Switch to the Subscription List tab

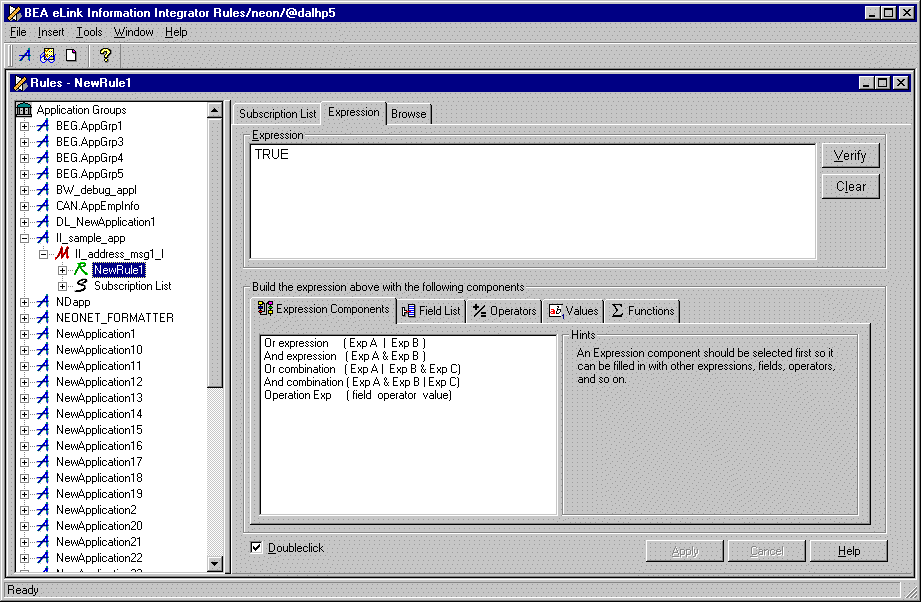[x=277, y=114]
